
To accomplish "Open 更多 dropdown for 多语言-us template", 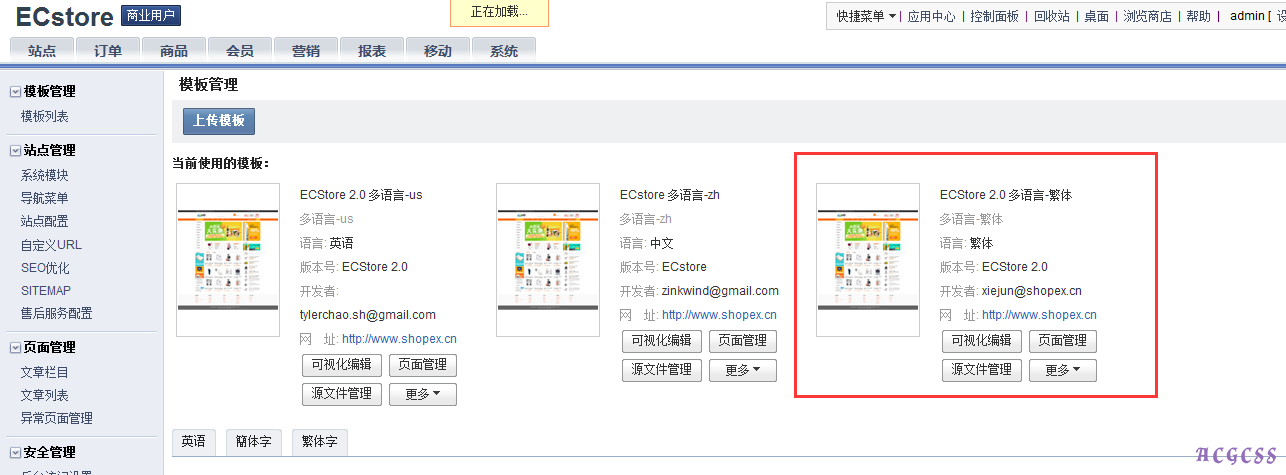I will click(423, 394).
